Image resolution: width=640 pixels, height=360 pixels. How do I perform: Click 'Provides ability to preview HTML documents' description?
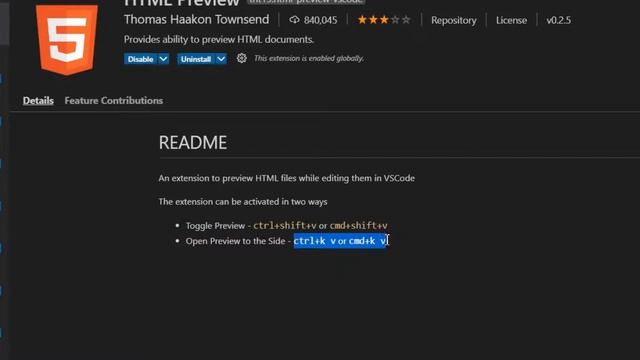tap(219, 39)
